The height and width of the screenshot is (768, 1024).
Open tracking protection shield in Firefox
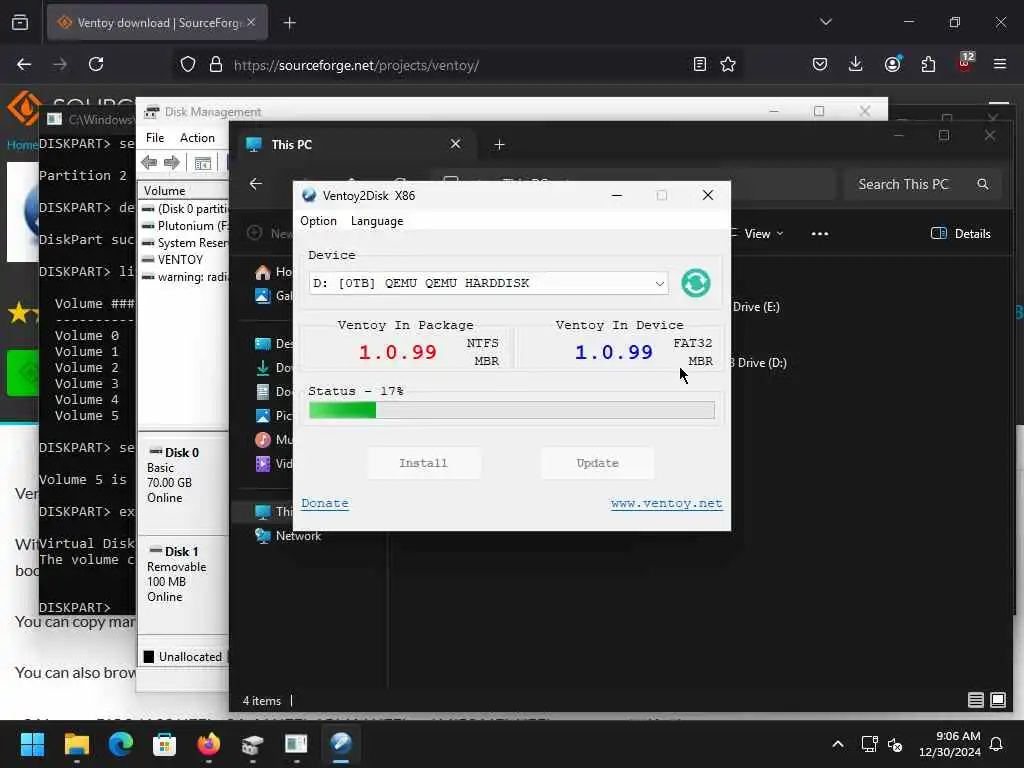(x=188, y=64)
